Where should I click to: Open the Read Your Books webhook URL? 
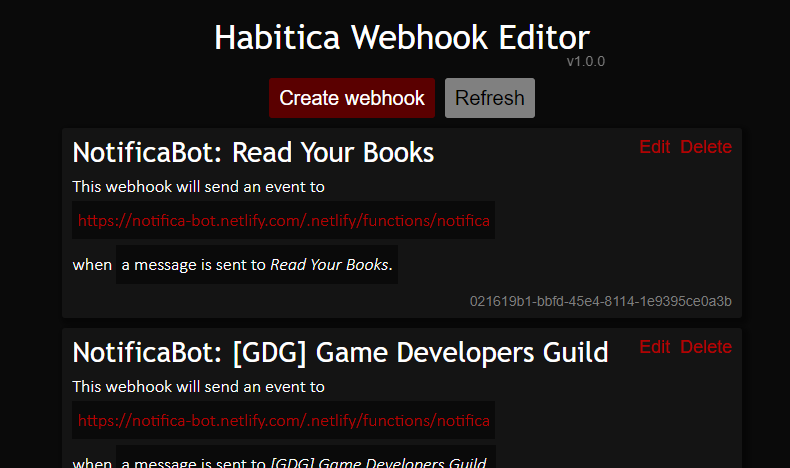pyautogui.click(x=284, y=221)
